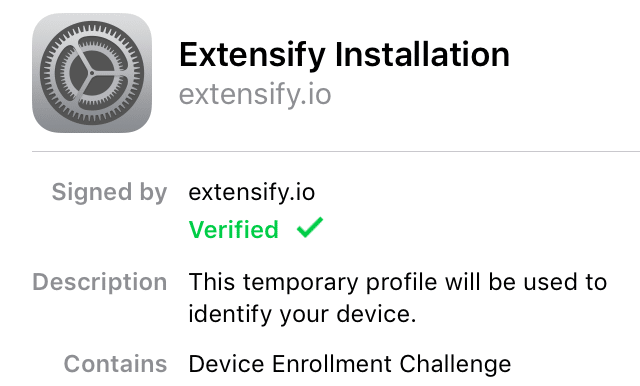The width and height of the screenshot is (640, 386).
Task: Click the green Verified checkmark icon
Action: [310, 228]
